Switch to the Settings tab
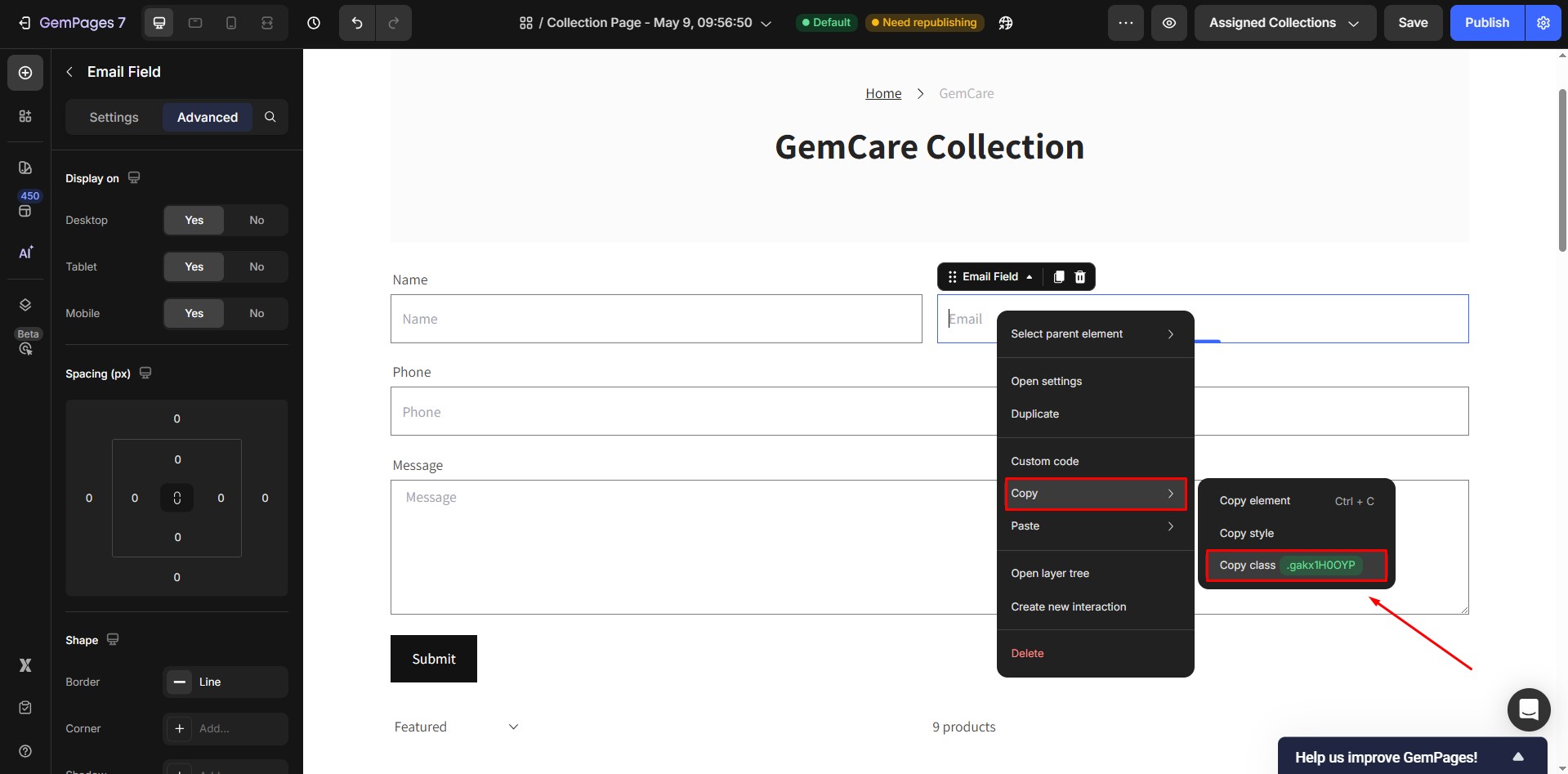The image size is (1568, 774). pyautogui.click(x=114, y=117)
